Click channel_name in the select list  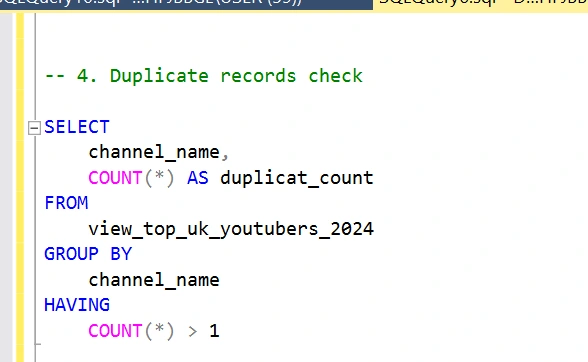point(154,153)
